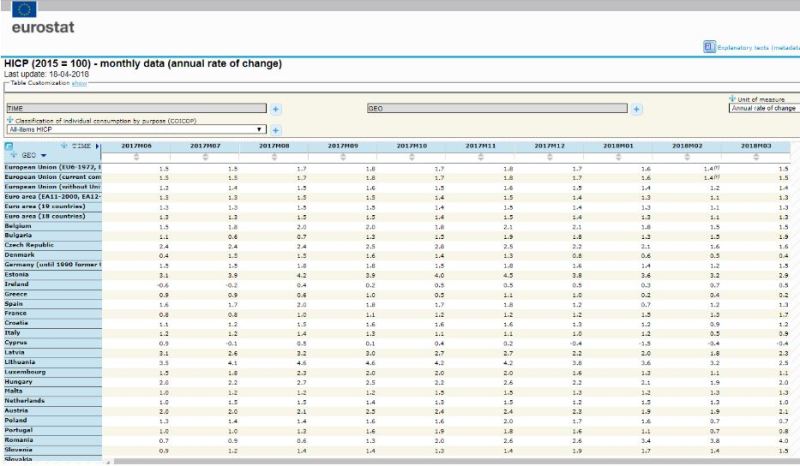Screen dimensions: 800x466
Task: Click the blue icon at the table's top-left corner
Action: pyautogui.click(x=9, y=146)
